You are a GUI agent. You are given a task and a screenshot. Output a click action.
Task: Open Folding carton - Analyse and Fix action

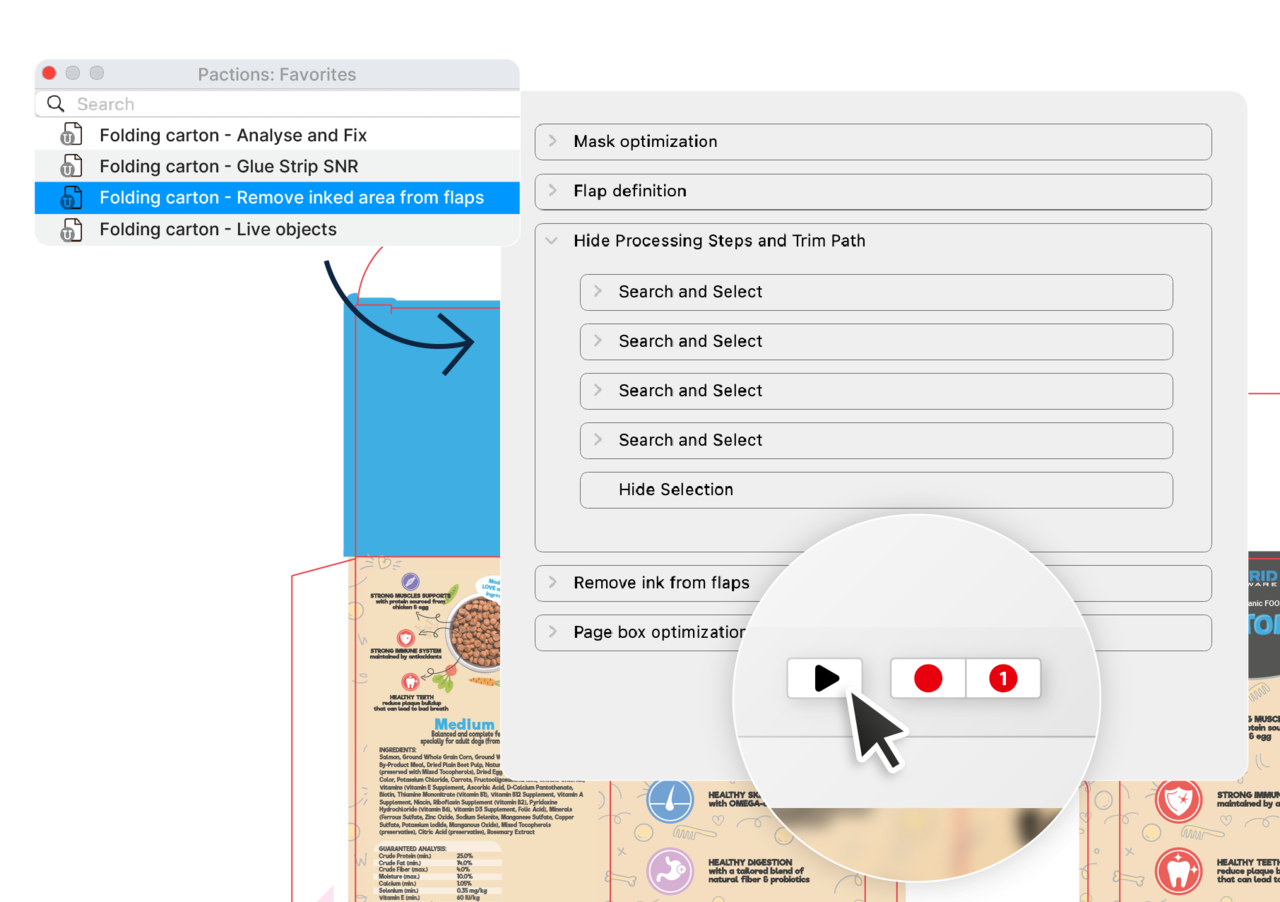coord(277,135)
